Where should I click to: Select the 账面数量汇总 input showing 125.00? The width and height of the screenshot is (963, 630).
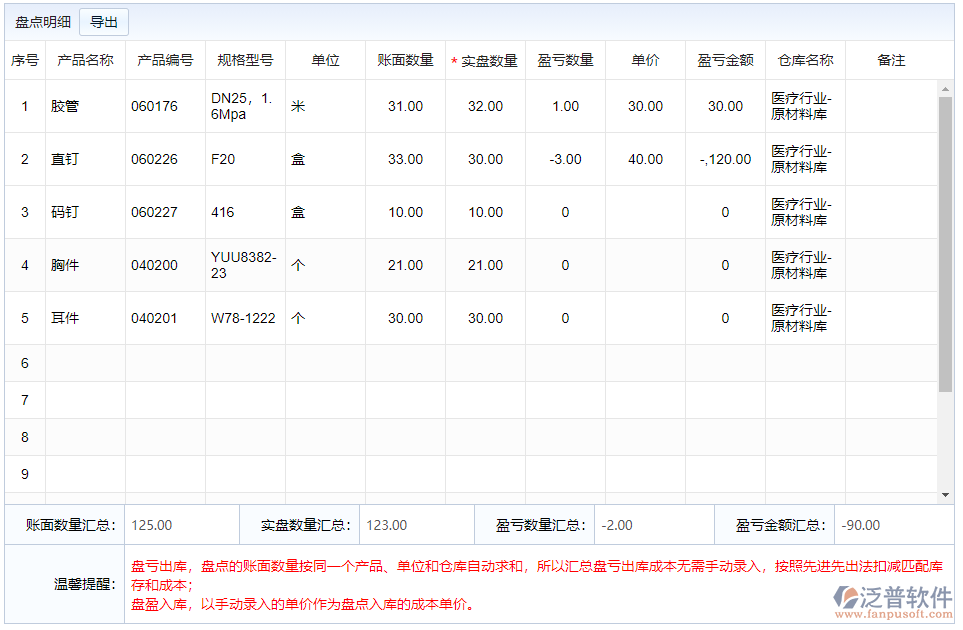click(180, 524)
